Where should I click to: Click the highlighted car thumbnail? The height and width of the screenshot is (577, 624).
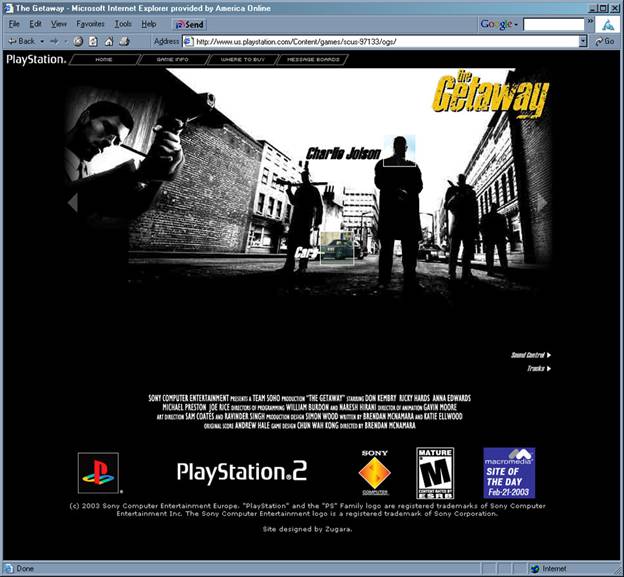click(337, 248)
